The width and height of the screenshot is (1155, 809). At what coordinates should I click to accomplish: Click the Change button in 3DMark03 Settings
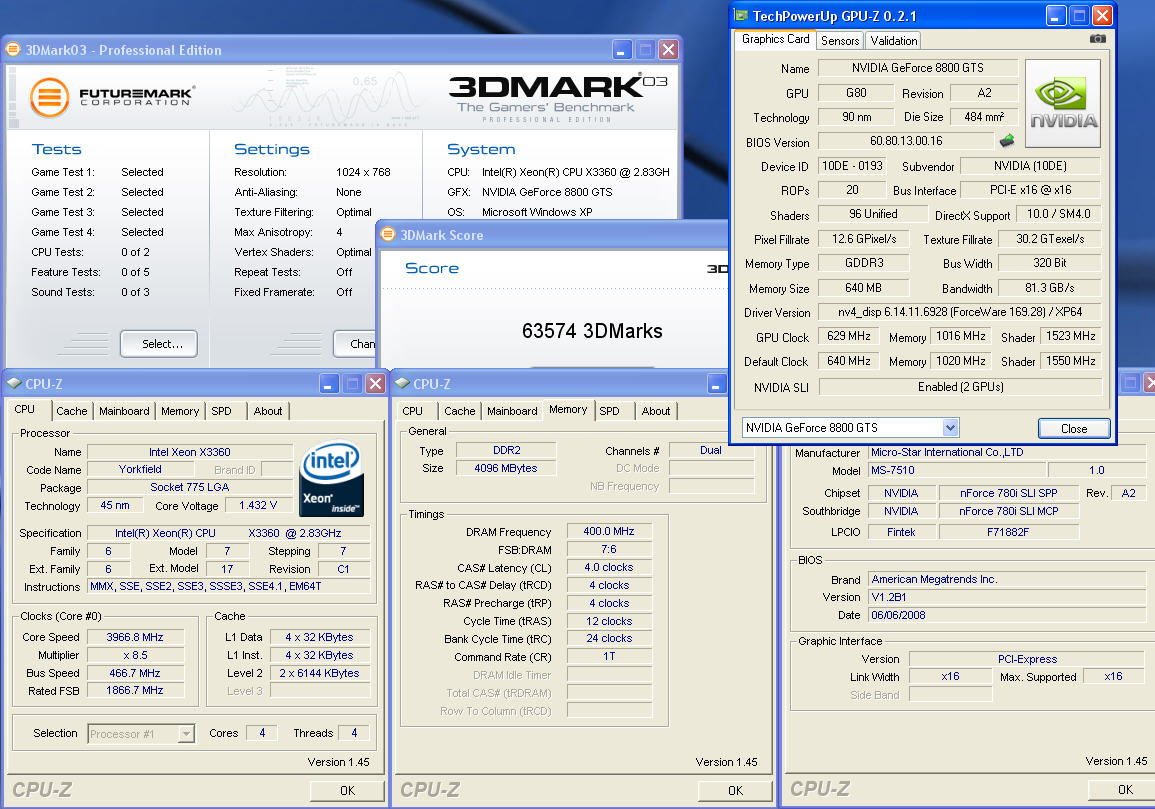point(355,343)
